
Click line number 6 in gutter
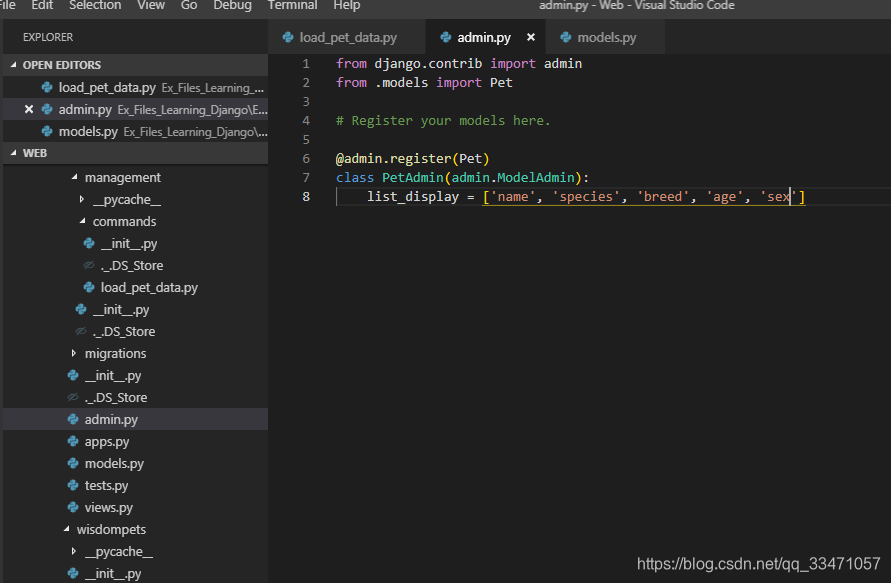click(x=306, y=159)
